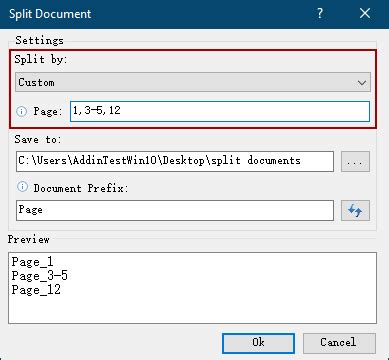Click the Document Prefix text field
Screen dimensions: 389x360
point(175,210)
